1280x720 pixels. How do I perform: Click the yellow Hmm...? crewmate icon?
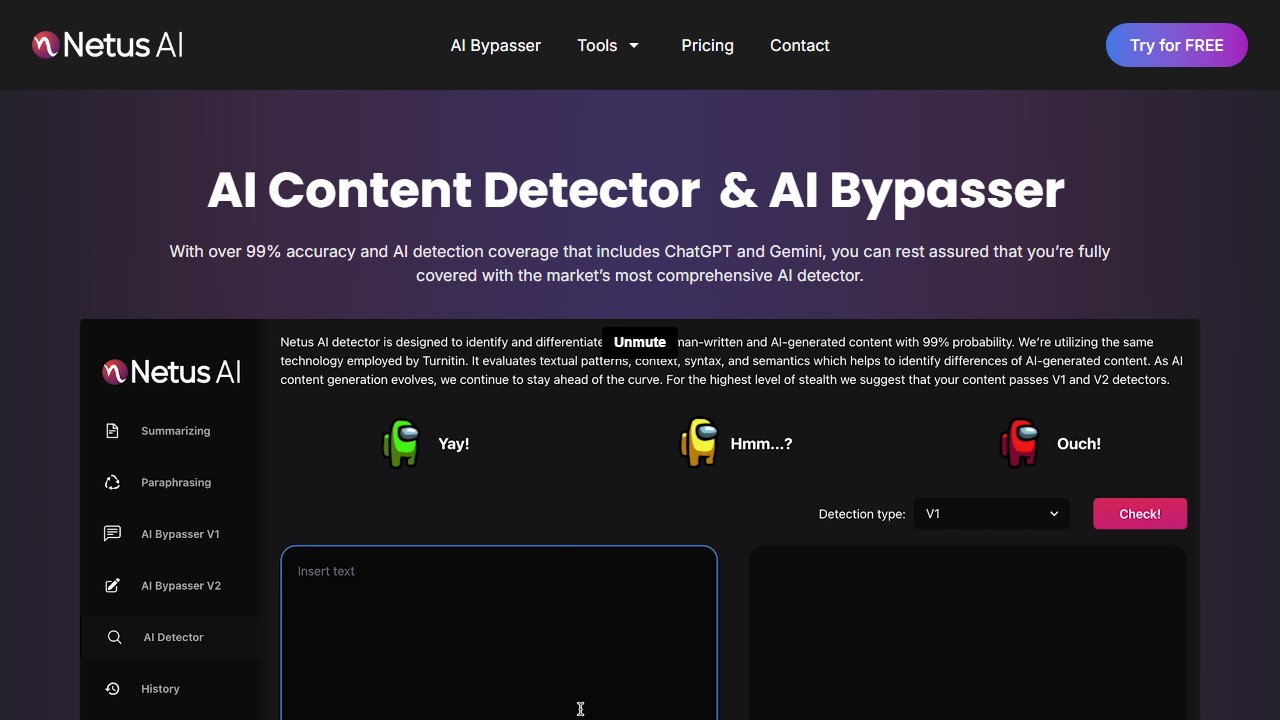(x=699, y=443)
